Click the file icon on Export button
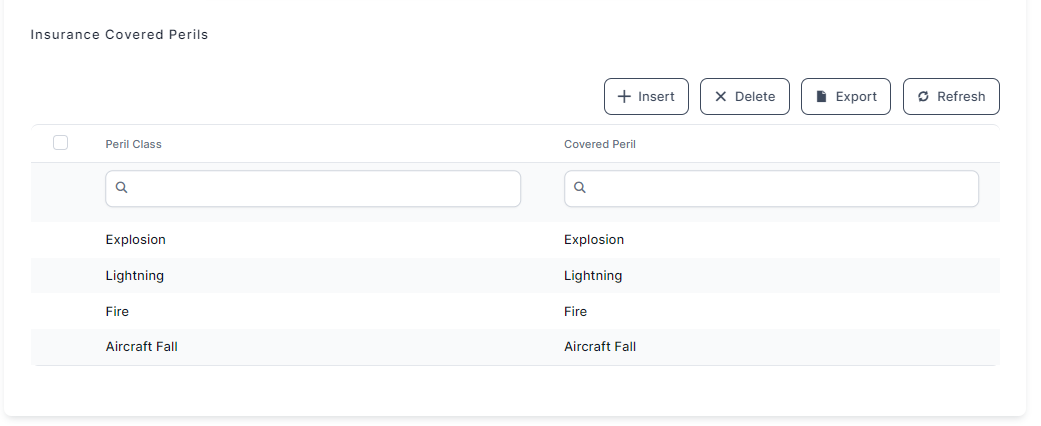This screenshot has width=1041, height=426. click(x=821, y=97)
